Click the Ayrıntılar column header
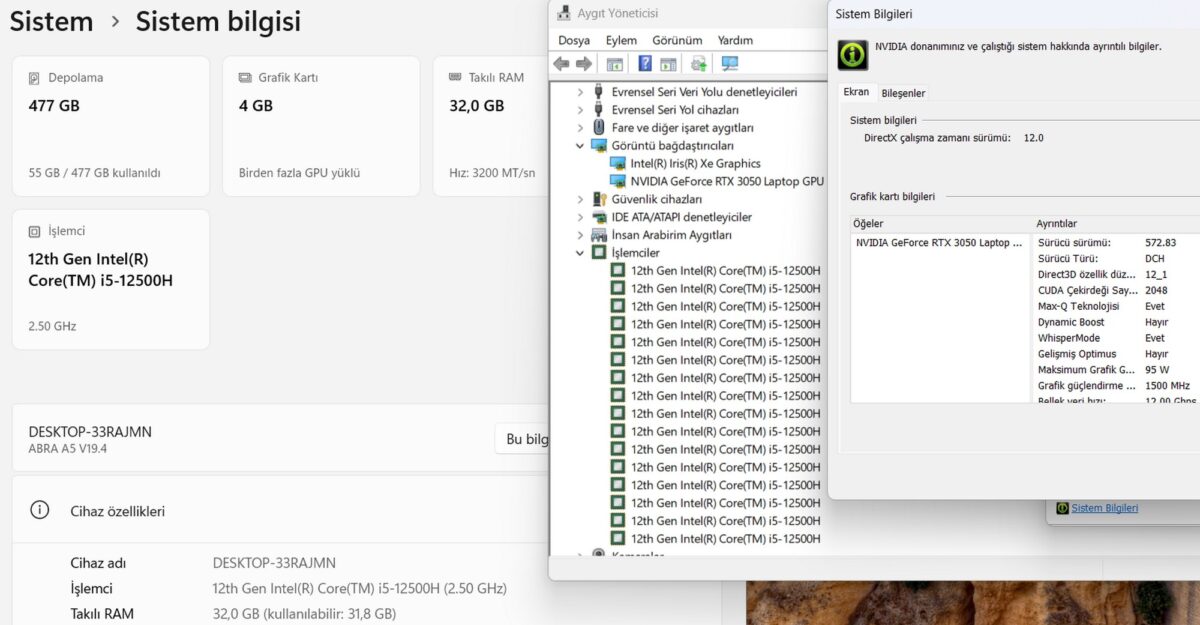Viewport: 1200px width, 625px height. click(x=1057, y=224)
